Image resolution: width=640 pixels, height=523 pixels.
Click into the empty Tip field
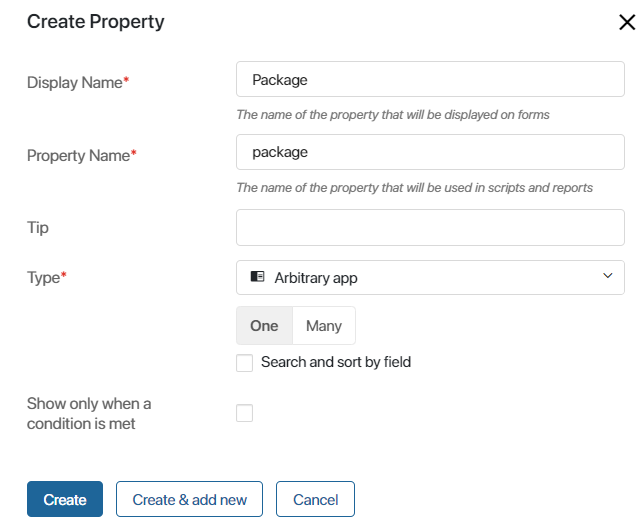point(430,227)
